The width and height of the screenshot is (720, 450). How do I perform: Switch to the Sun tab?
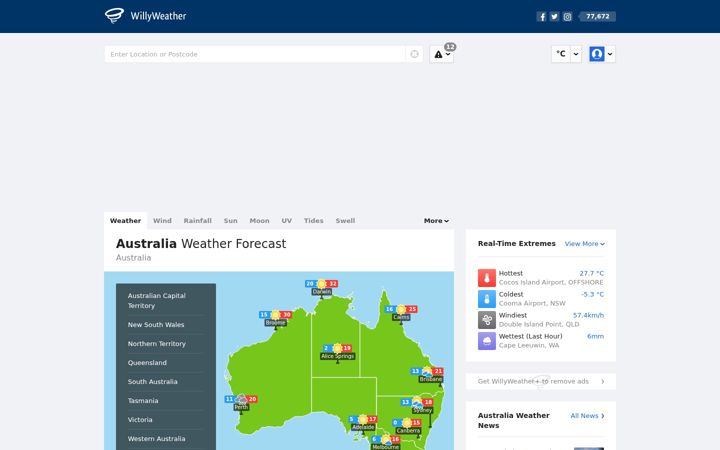coord(231,221)
